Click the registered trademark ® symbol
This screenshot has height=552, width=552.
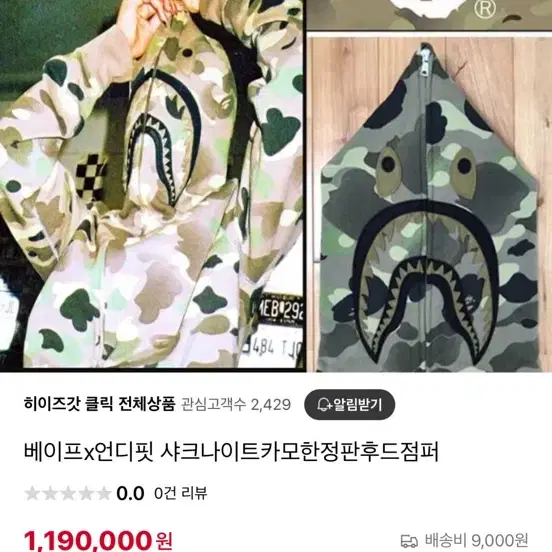484,8
